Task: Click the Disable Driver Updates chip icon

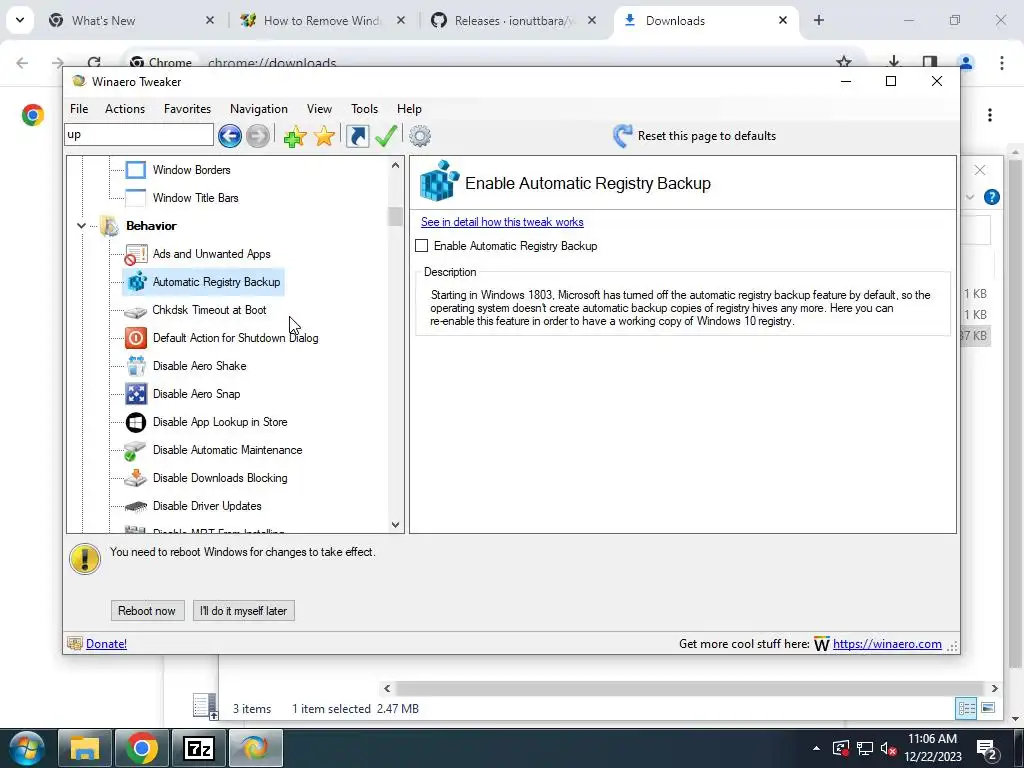Action: tap(136, 506)
